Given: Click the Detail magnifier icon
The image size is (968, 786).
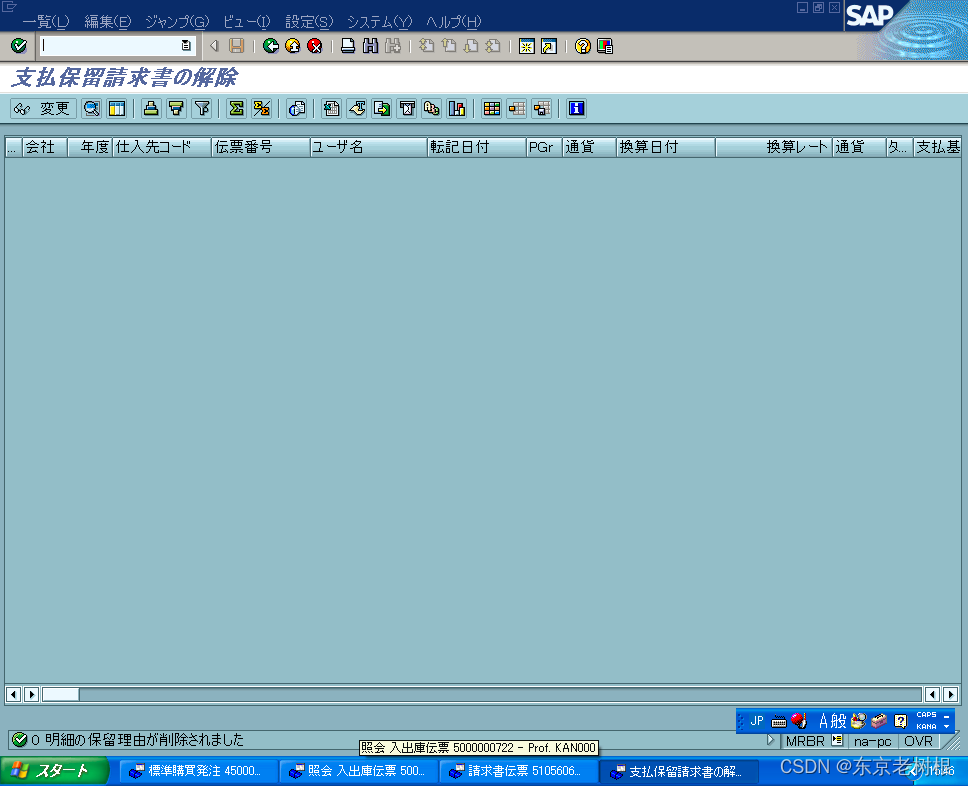Looking at the screenshot, I should 91,108.
